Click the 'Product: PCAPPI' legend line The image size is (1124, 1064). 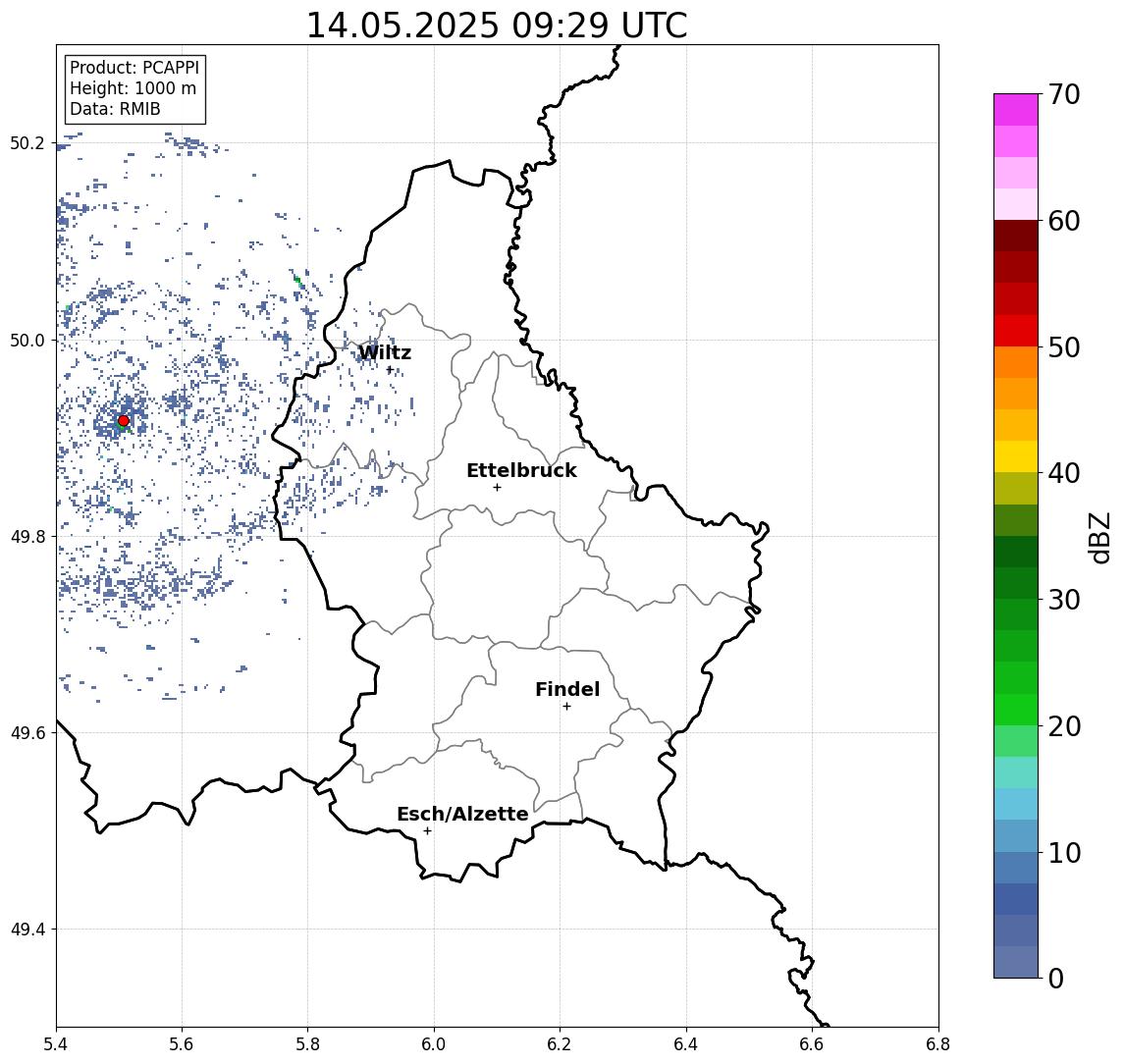134,68
